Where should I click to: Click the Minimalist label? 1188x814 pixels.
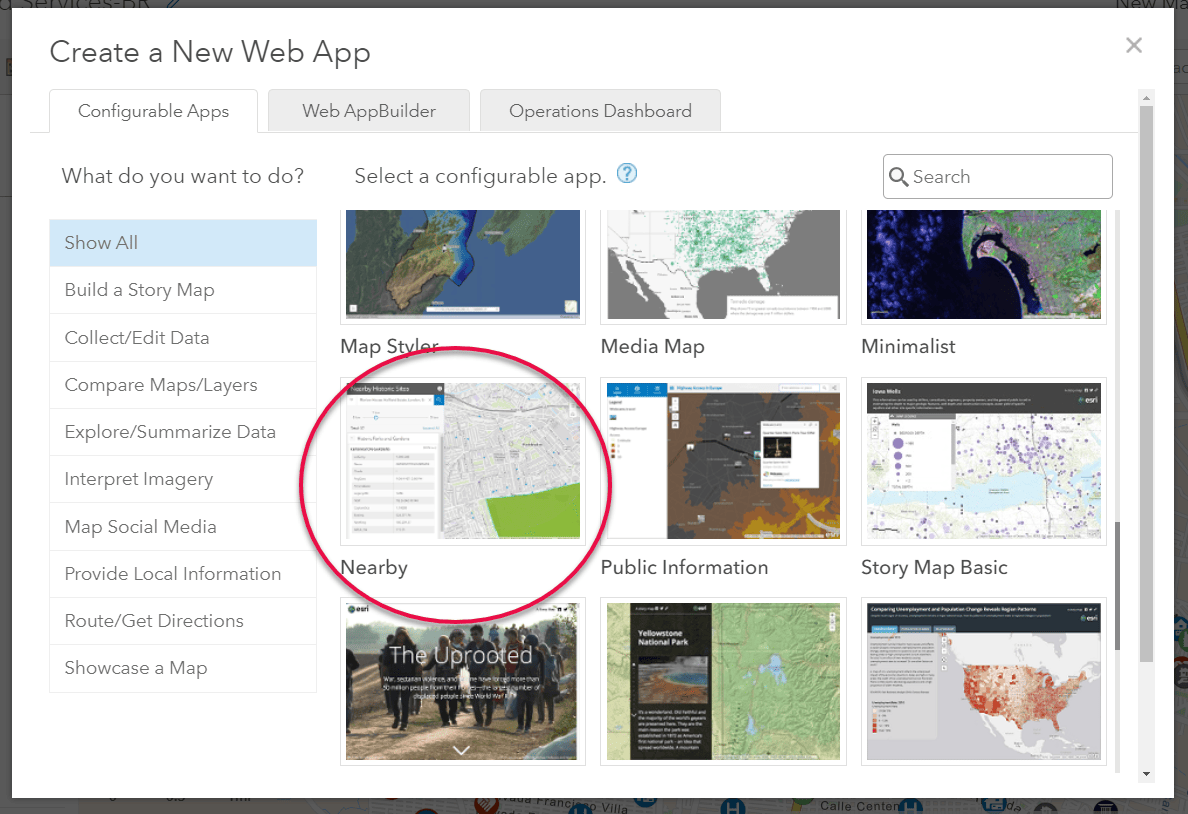pos(908,346)
